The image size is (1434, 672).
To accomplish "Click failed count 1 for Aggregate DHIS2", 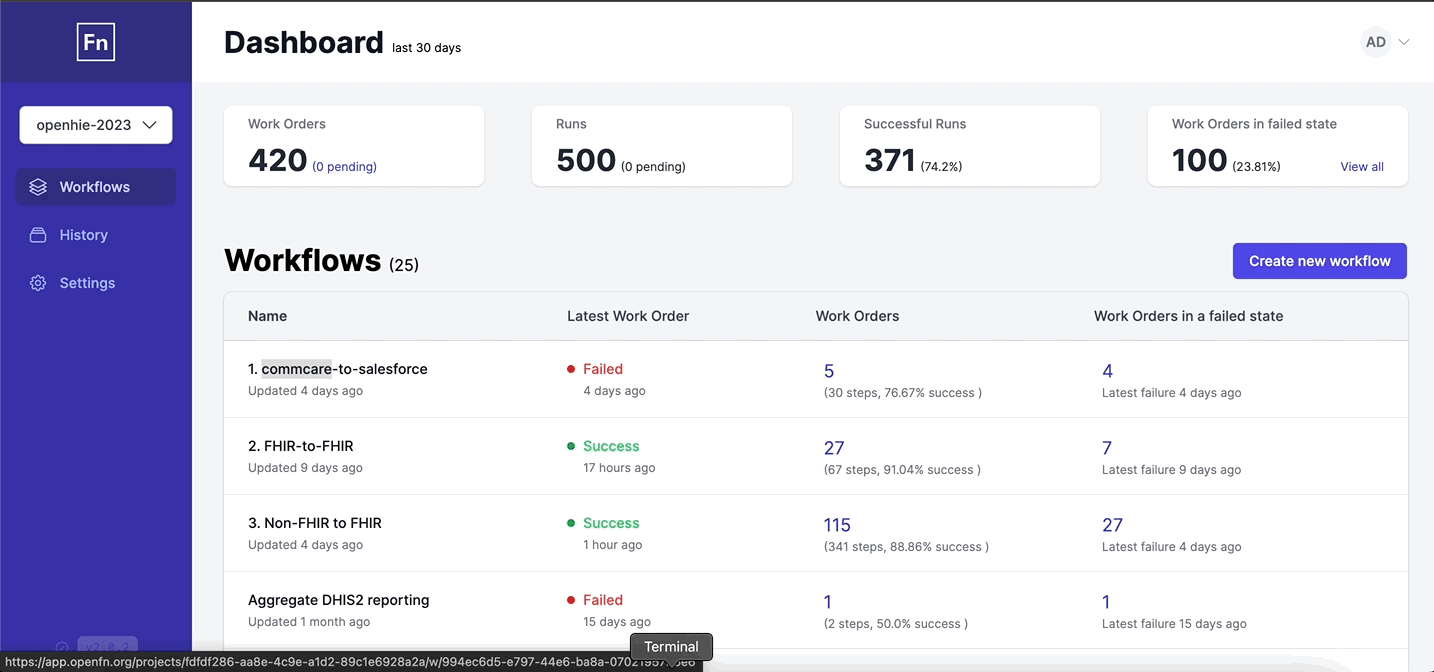I will tap(1106, 602).
